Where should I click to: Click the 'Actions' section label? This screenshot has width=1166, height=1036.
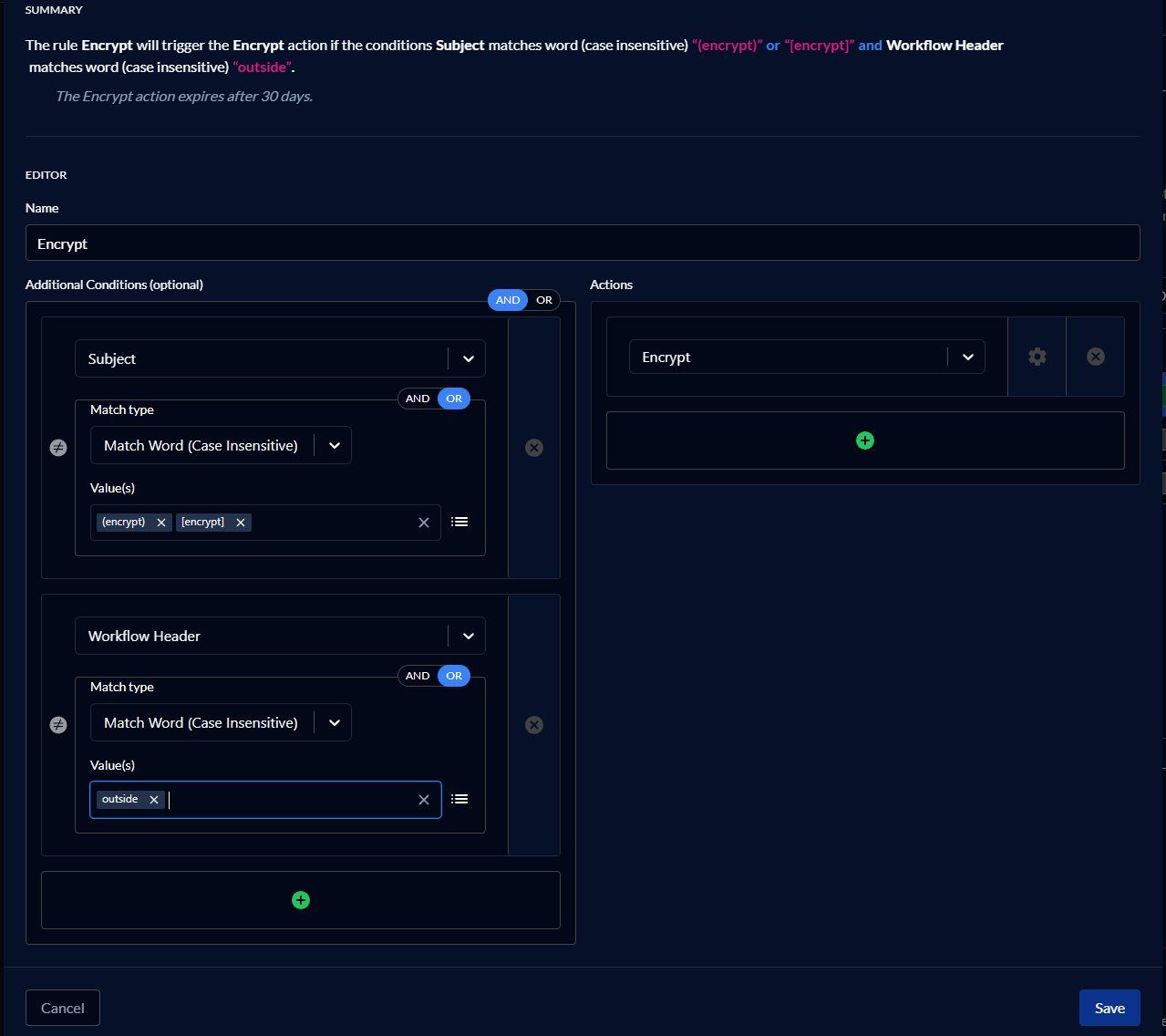[611, 285]
